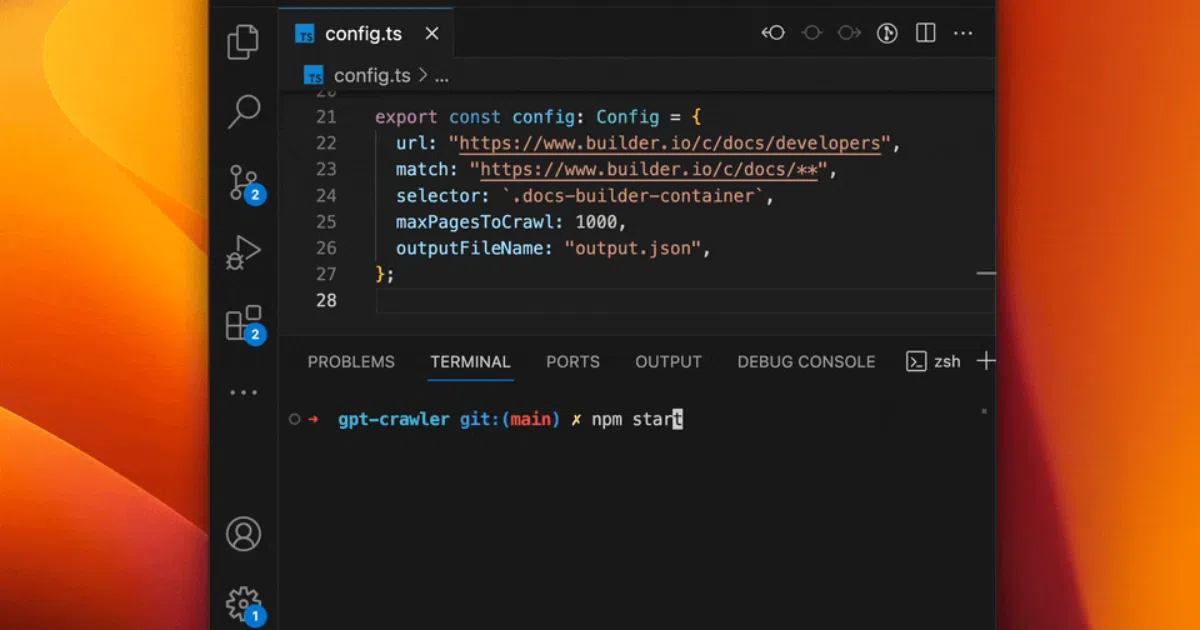Image resolution: width=1200 pixels, height=630 pixels.
Task: Place cursor on empty line 28
Action: (685, 300)
